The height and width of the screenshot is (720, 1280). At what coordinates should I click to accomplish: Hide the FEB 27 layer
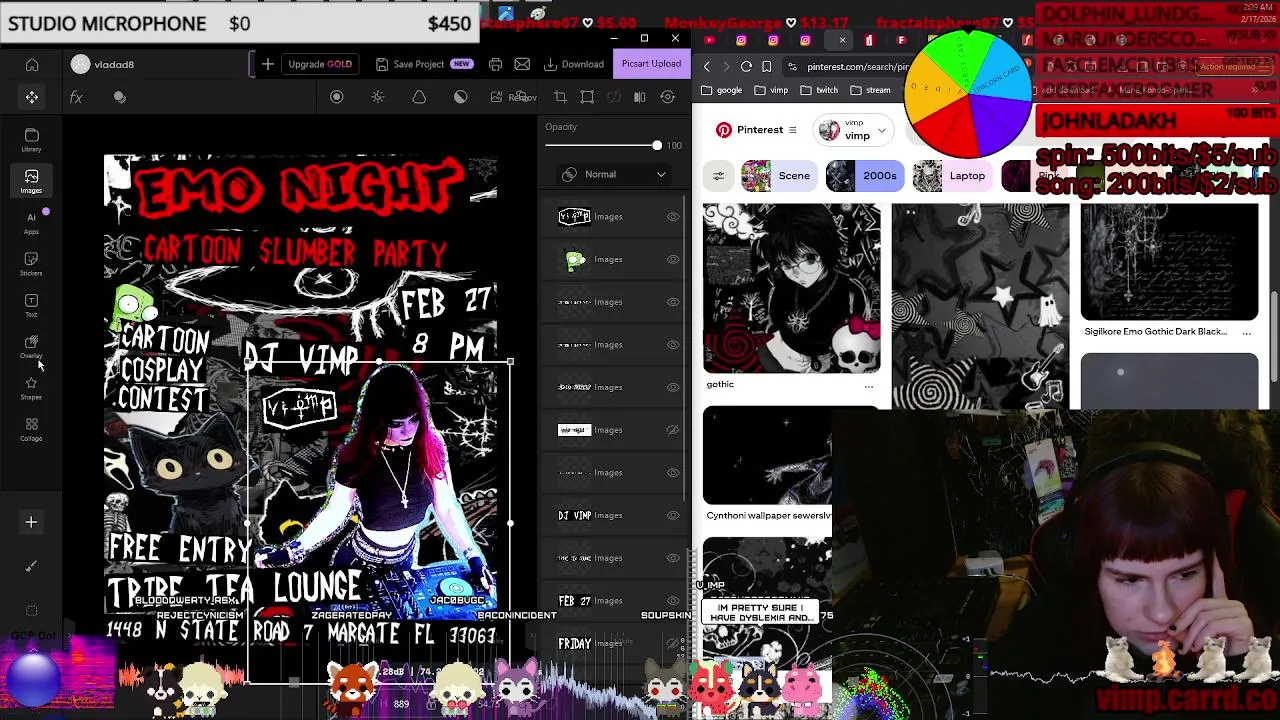point(673,600)
